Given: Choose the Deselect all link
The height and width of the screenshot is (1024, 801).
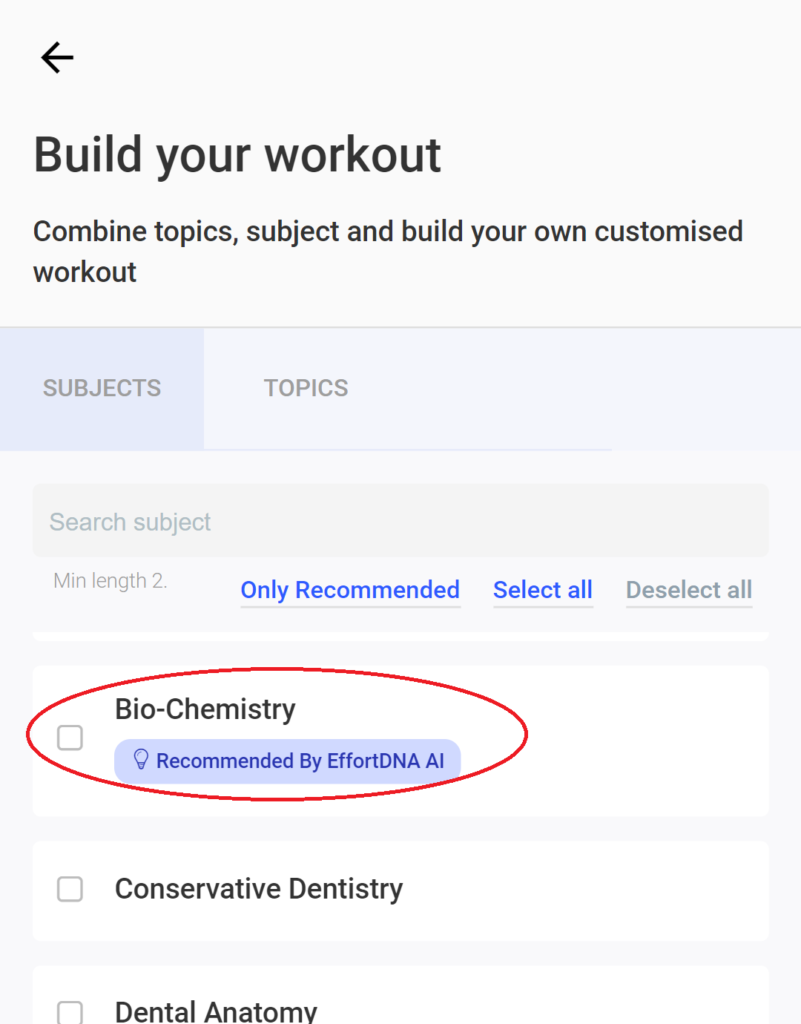Looking at the screenshot, I should tap(689, 590).
